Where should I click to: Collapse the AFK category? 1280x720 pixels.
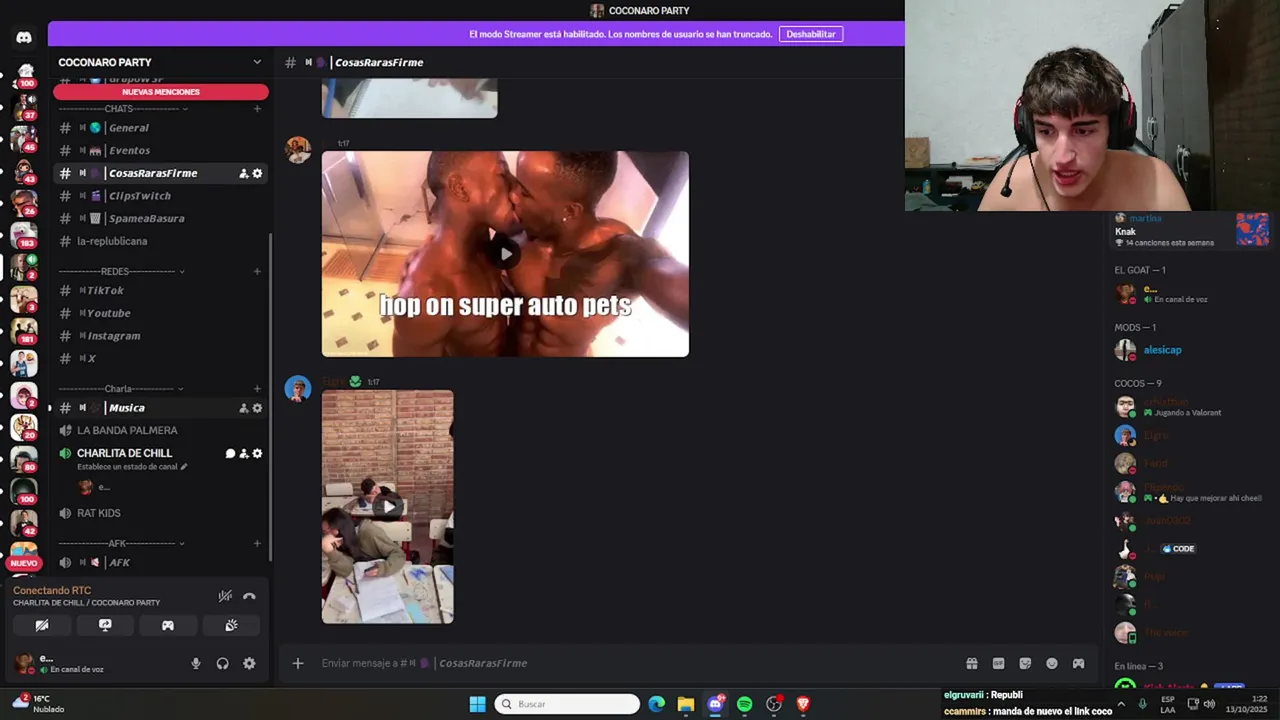click(121, 543)
